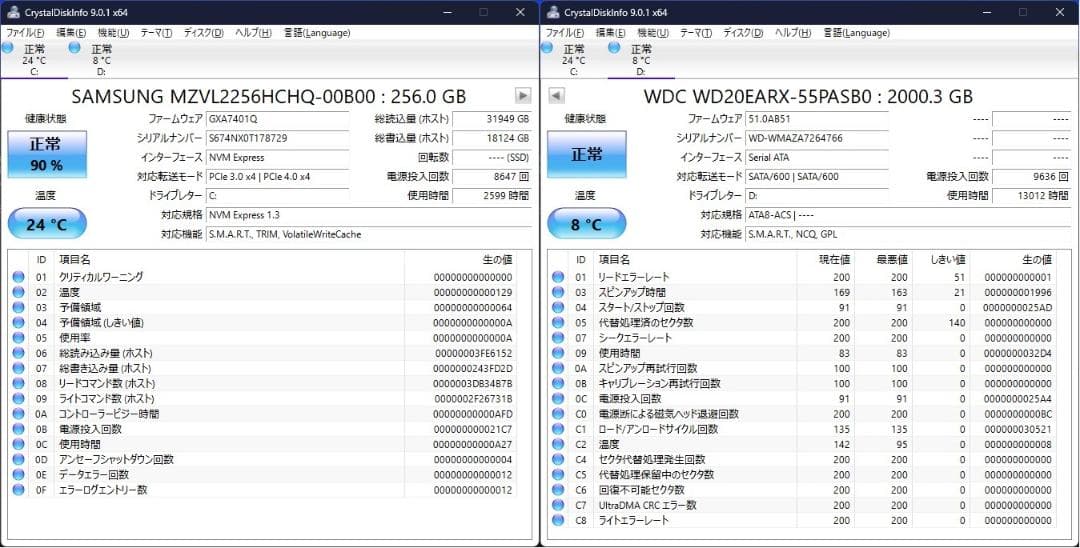Go to next disk arrow in left window
The width and height of the screenshot is (1080, 548).
[x=523, y=96]
